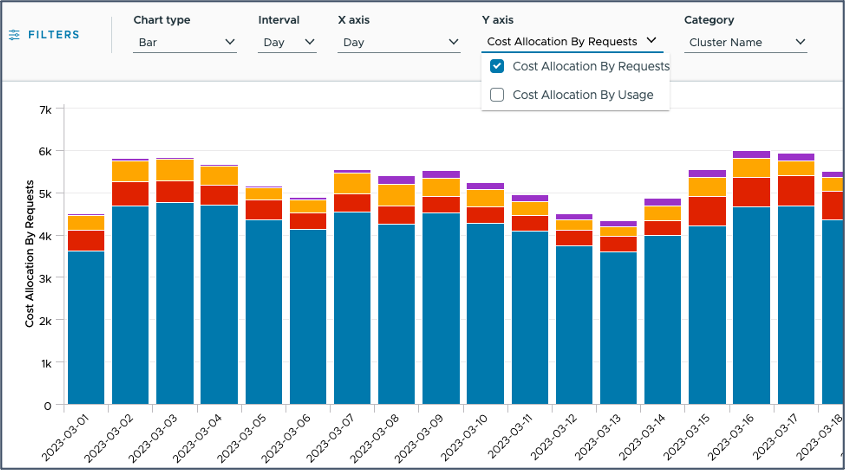The width and height of the screenshot is (846, 470).
Task: Click the orange segment of 2023-03-07 bar
Action: [352, 183]
